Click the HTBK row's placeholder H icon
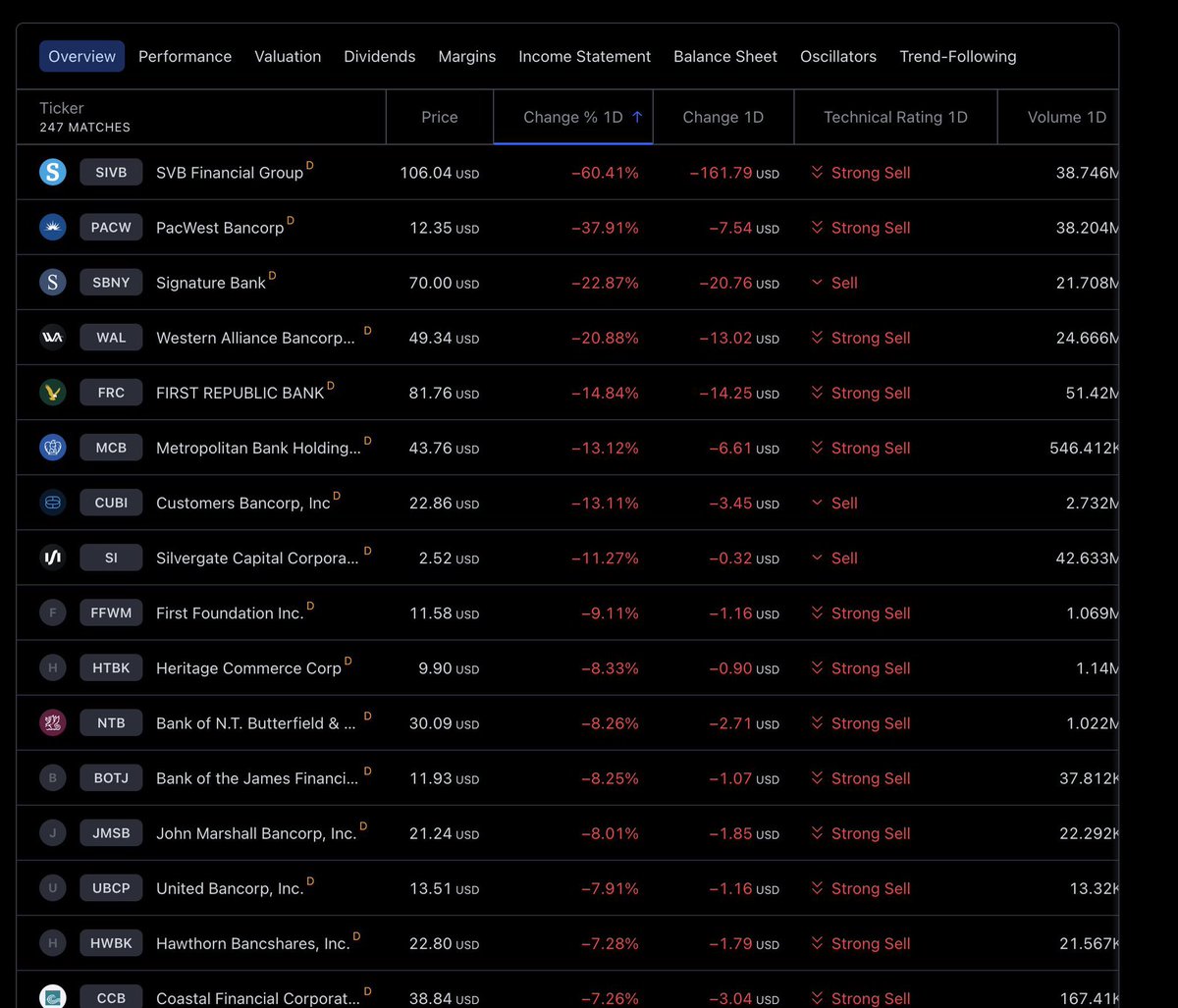 (52, 667)
